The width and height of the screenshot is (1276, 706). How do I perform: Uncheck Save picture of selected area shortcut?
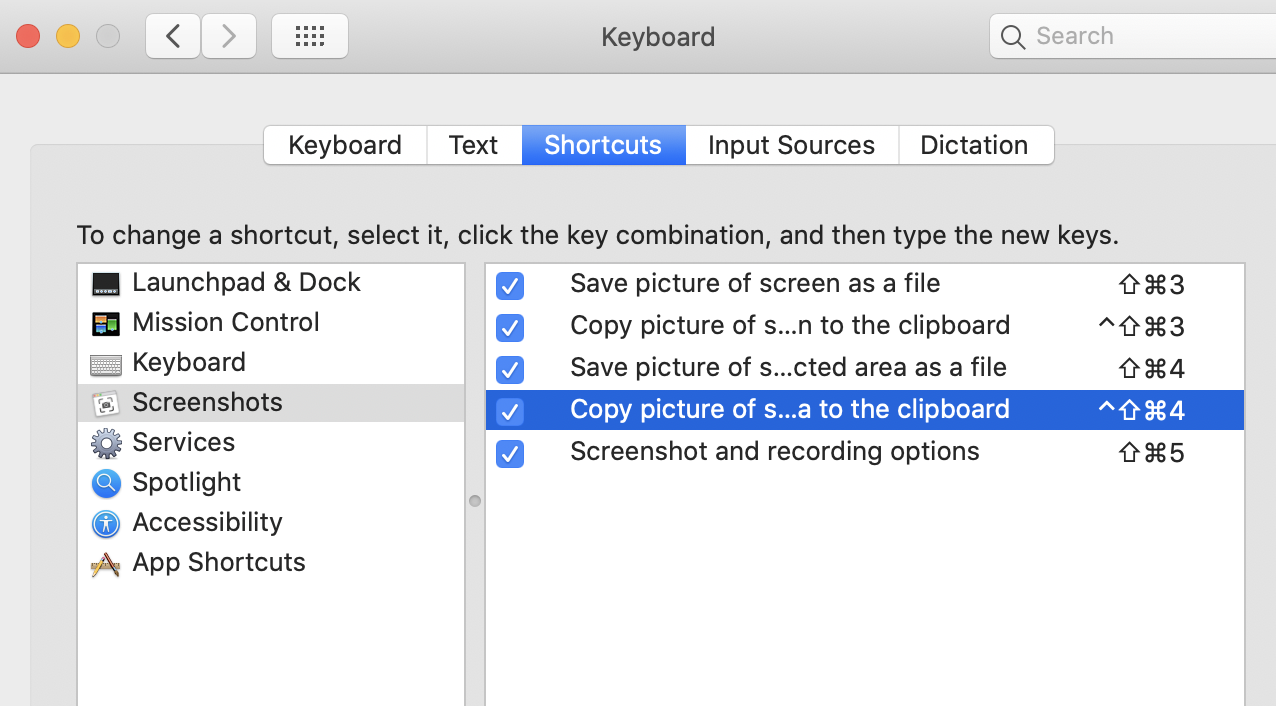pyautogui.click(x=510, y=369)
